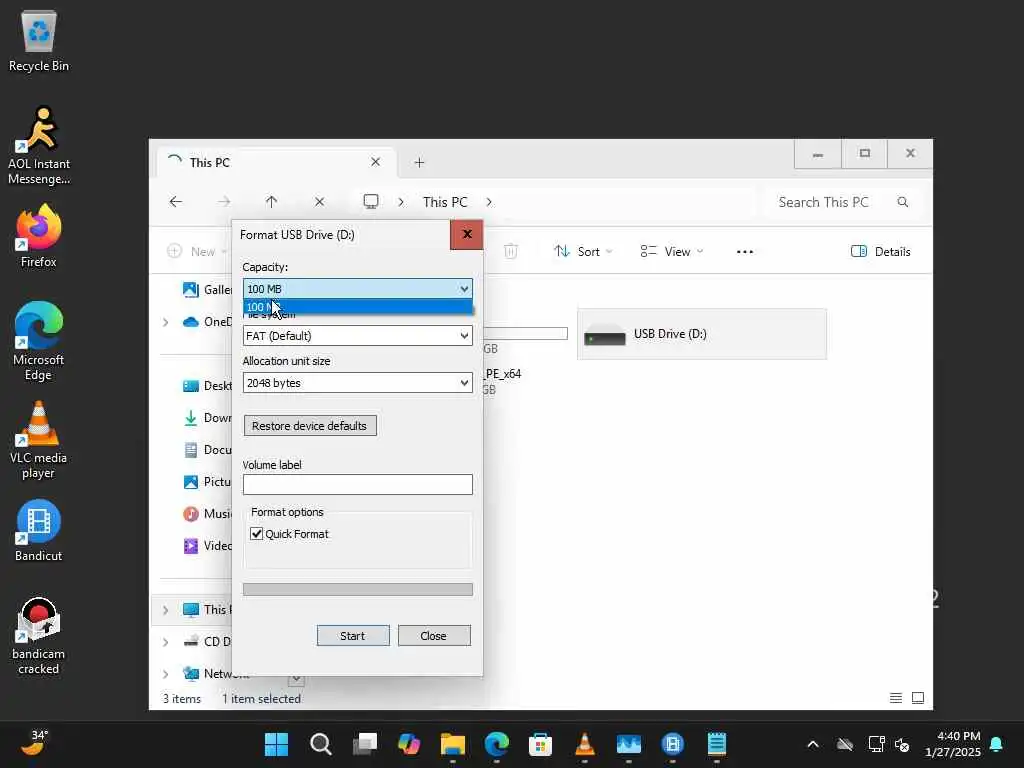The height and width of the screenshot is (768, 1024).
Task: Show hidden system tray icons
Action: point(812,744)
